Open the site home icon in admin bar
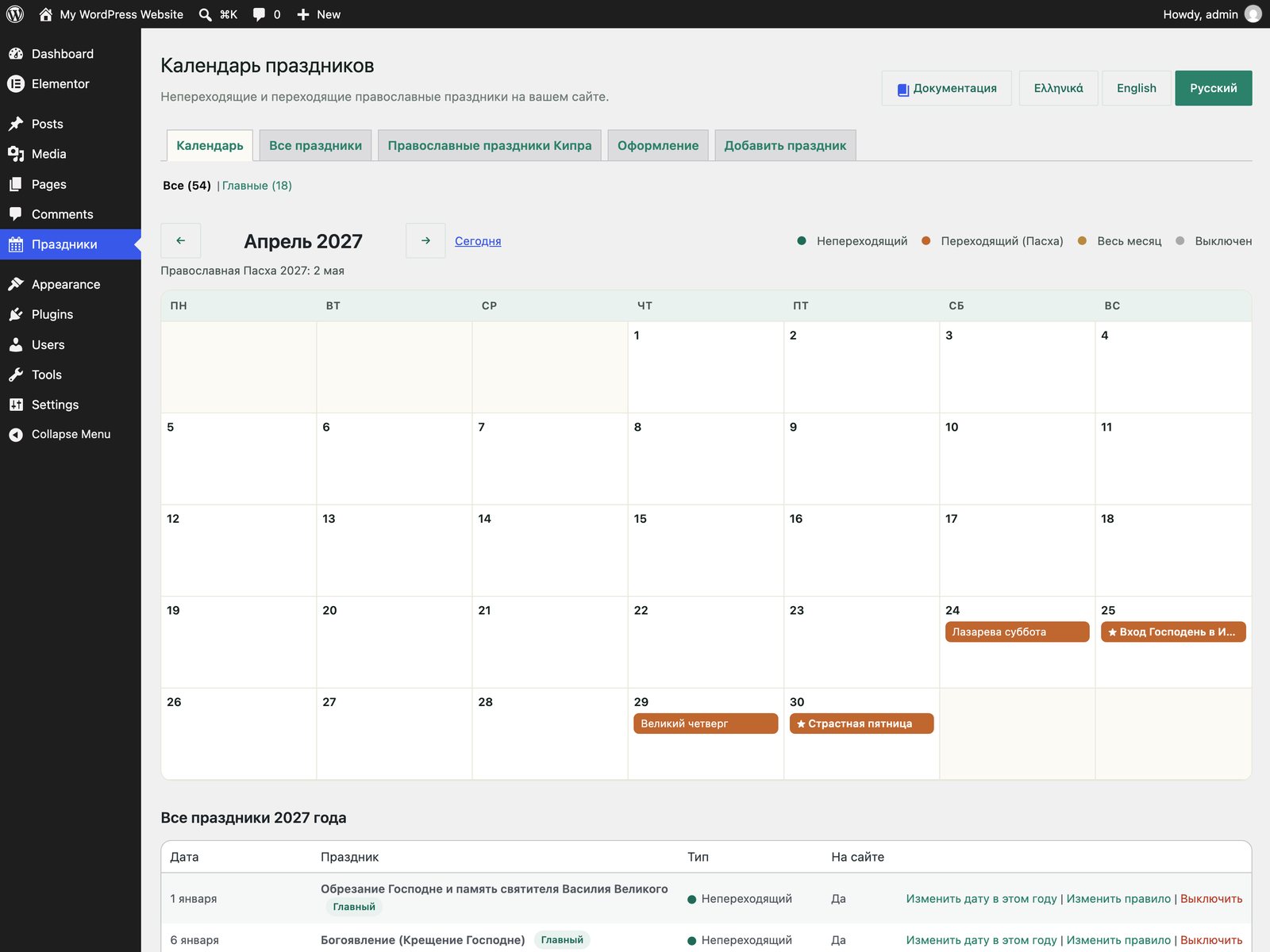Viewport: 1270px width, 952px height. tap(45, 14)
